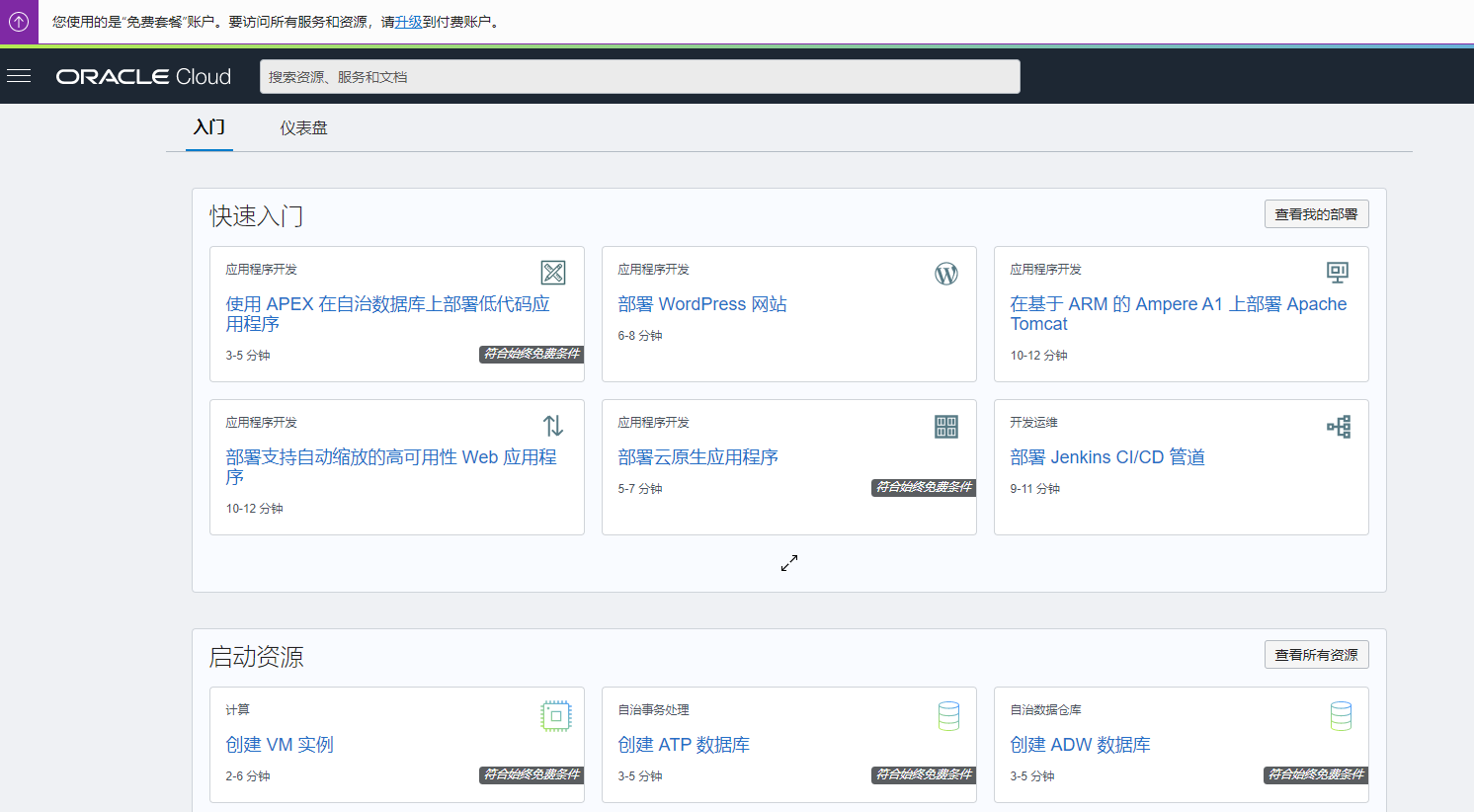Click always-free badge on VM instance card

tap(532, 774)
